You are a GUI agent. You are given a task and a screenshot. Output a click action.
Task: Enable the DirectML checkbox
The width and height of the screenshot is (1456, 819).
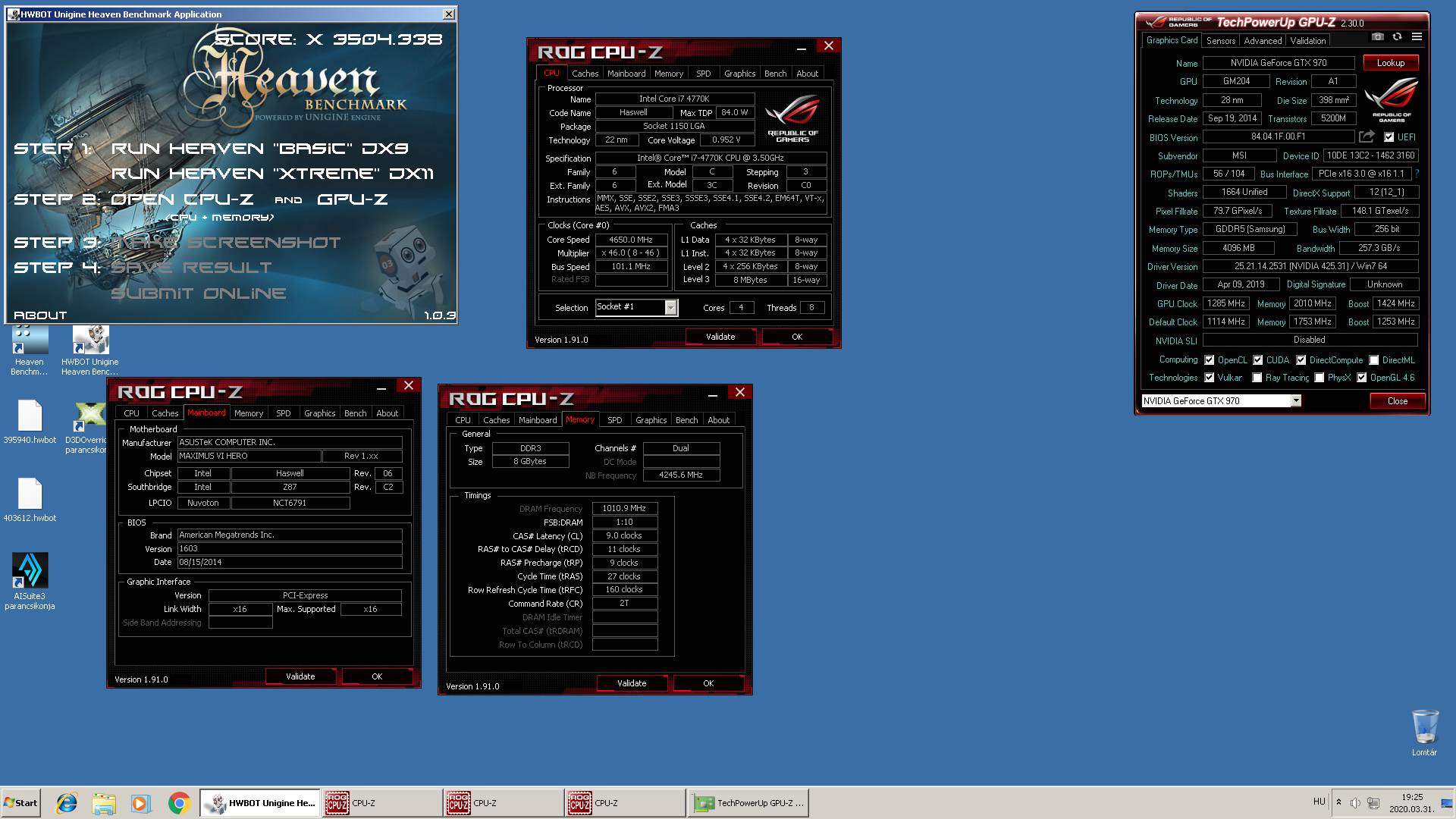1374,360
